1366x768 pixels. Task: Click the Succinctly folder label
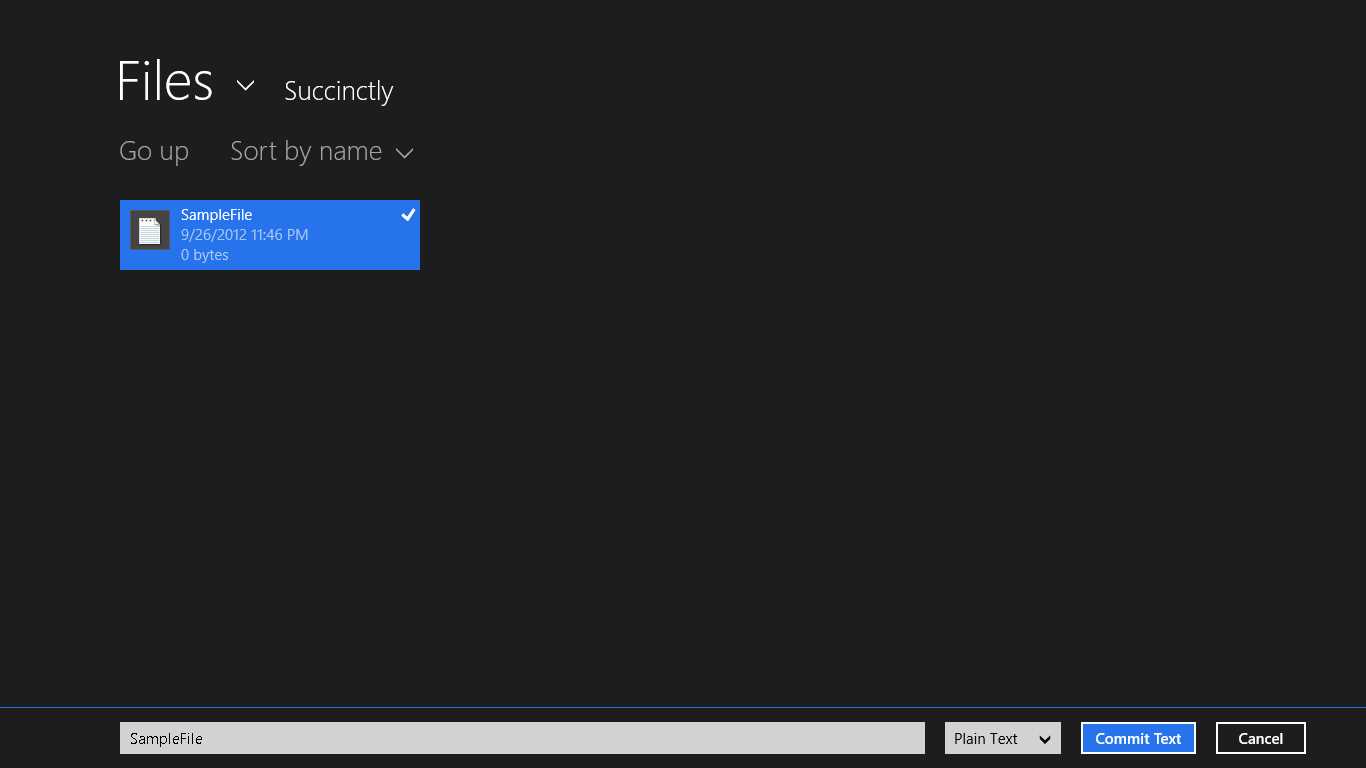coord(338,90)
